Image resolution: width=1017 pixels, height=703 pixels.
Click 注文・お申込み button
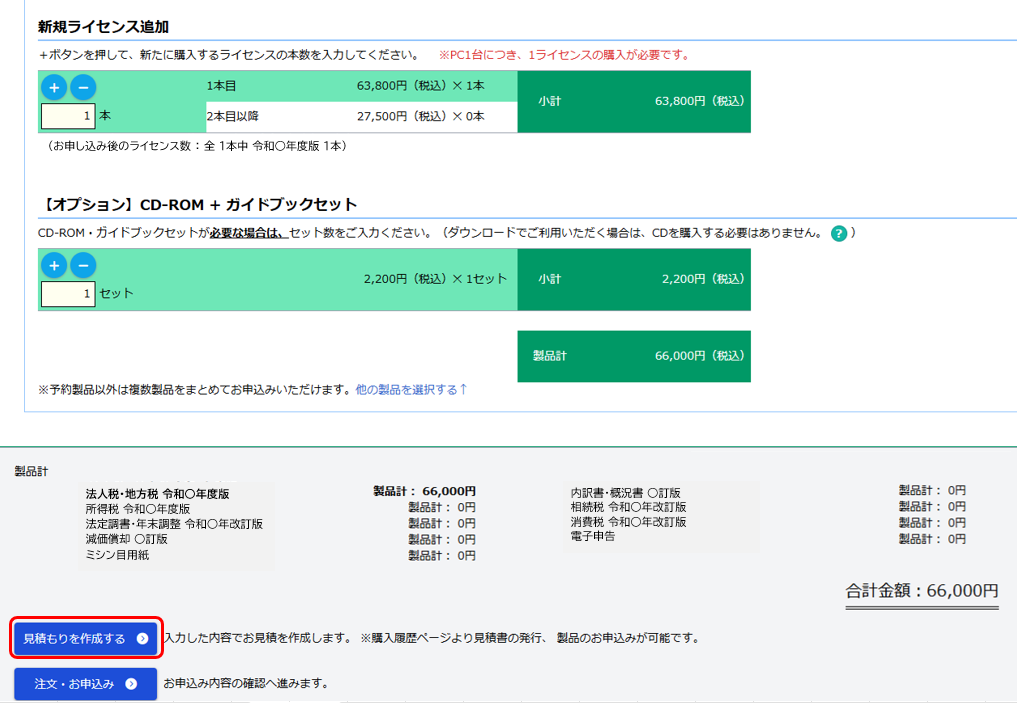[x=86, y=684]
